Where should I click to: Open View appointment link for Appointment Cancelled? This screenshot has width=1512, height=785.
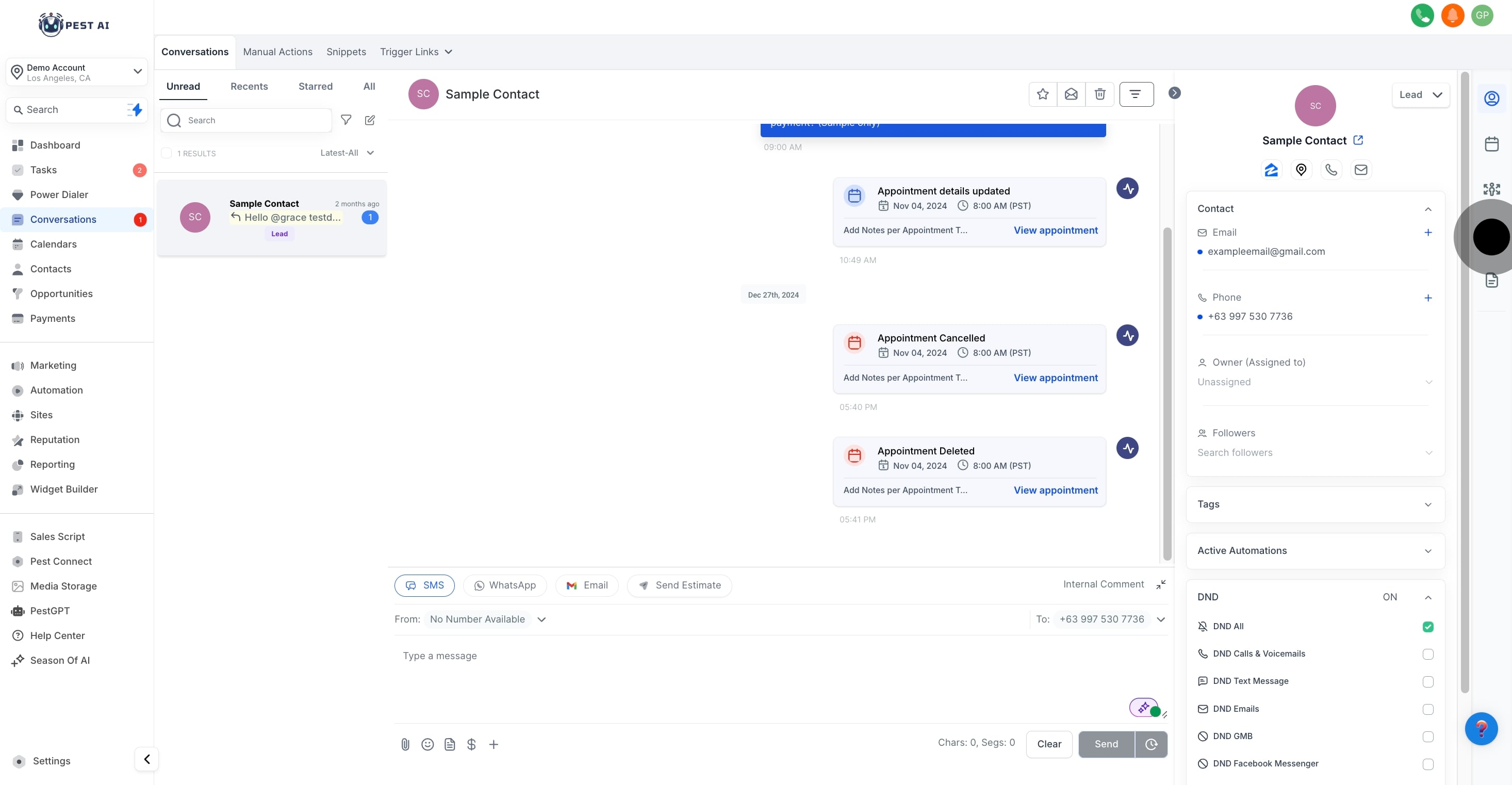[1055, 378]
